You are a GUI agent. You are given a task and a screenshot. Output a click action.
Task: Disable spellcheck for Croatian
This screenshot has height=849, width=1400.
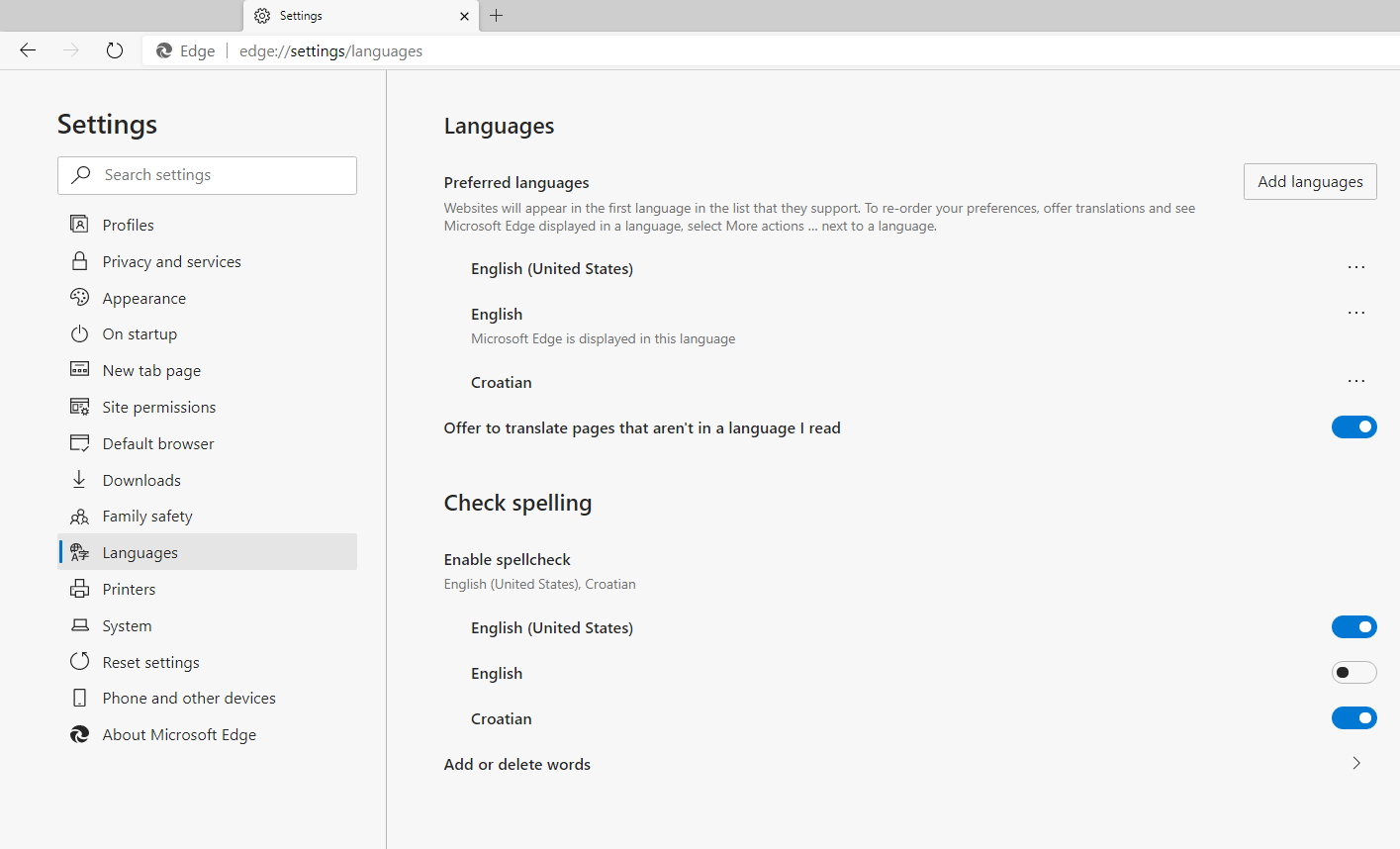(x=1353, y=717)
